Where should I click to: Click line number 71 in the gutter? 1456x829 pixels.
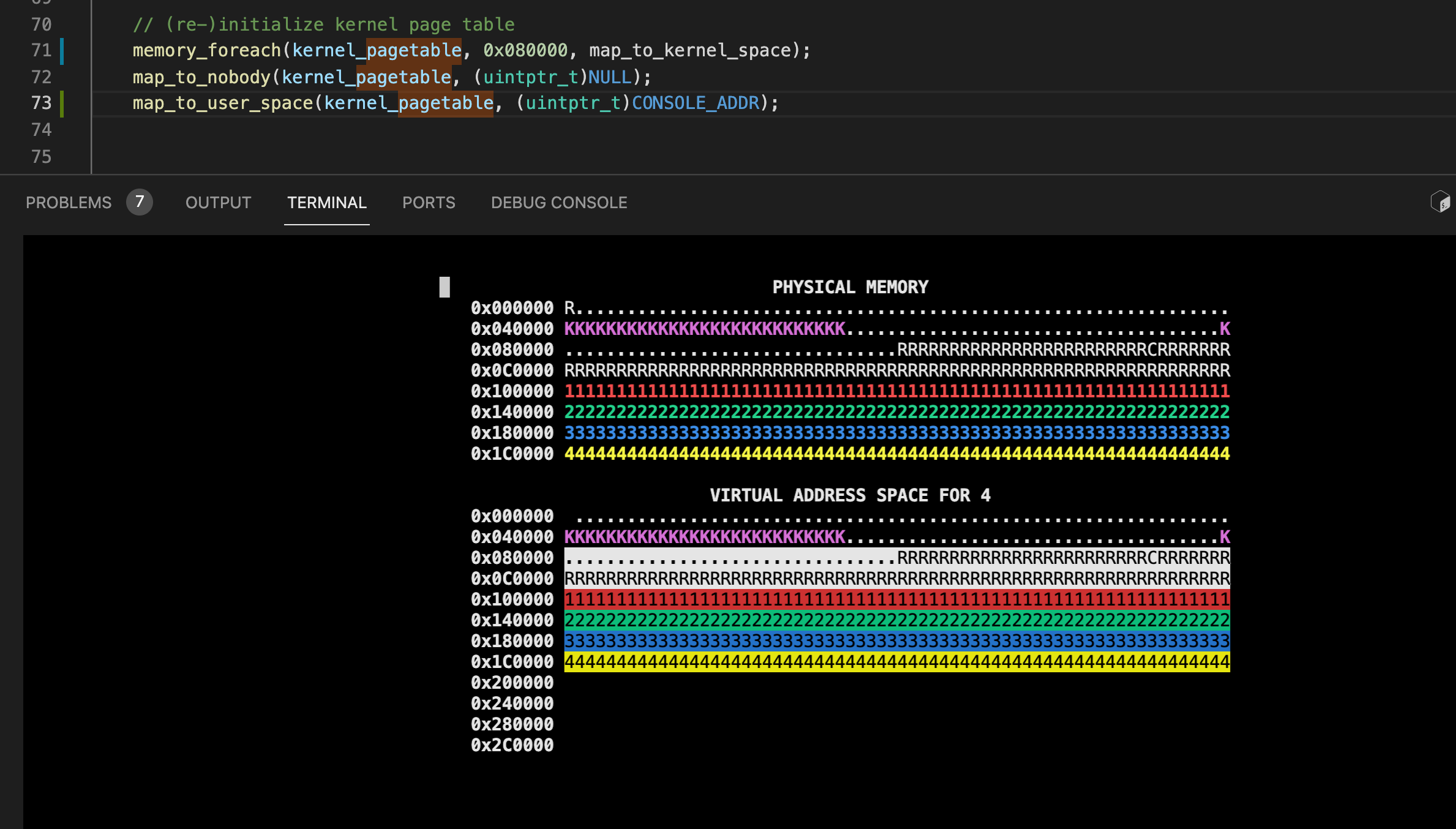pyautogui.click(x=41, y=50)
